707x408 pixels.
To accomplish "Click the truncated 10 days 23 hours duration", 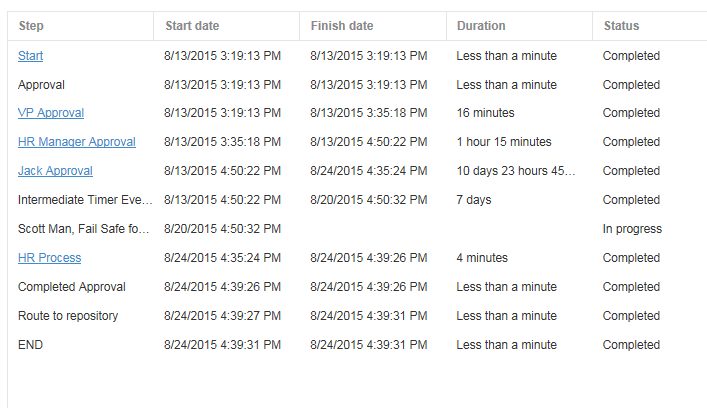I will coord(516,171).
